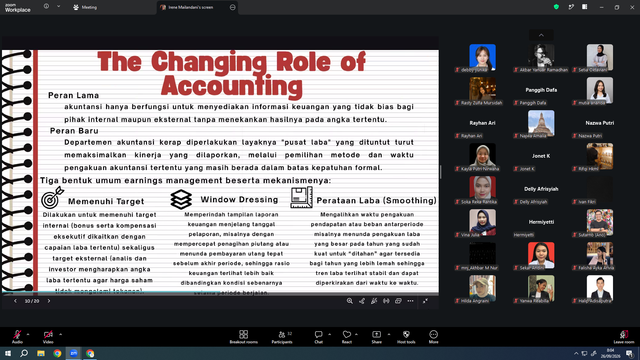Viewport: 640px width, 360px height.
Task: Open Breakout rooms
Action: (243, 337)
